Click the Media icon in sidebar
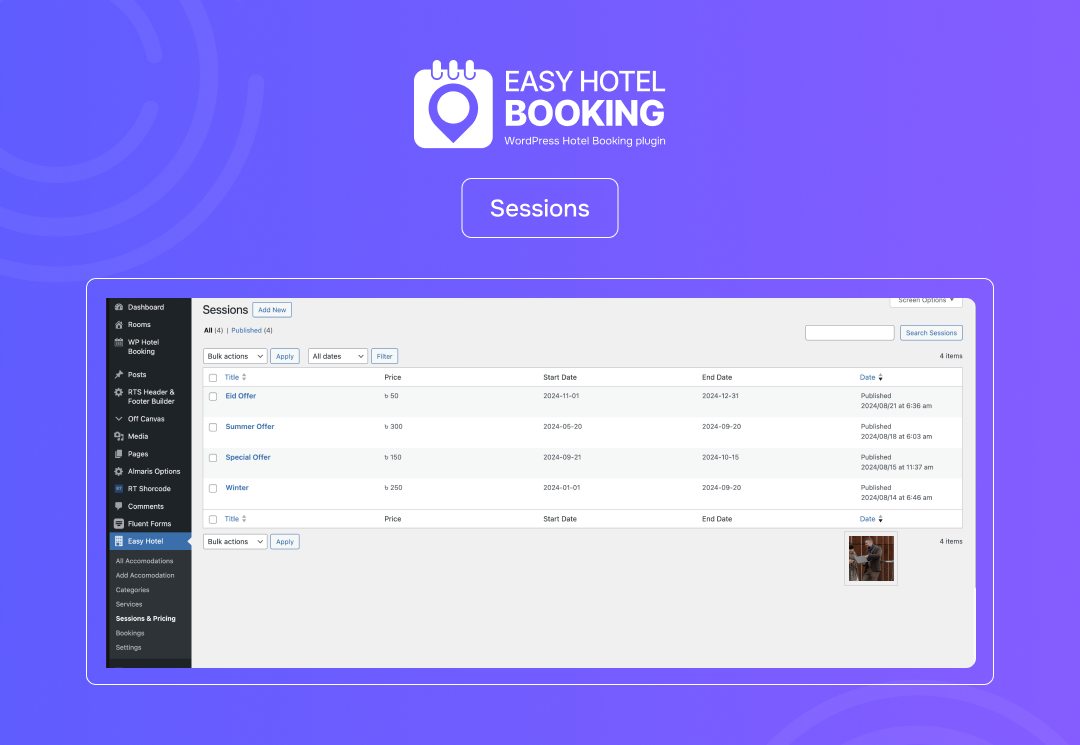 (x=118, y=437)
